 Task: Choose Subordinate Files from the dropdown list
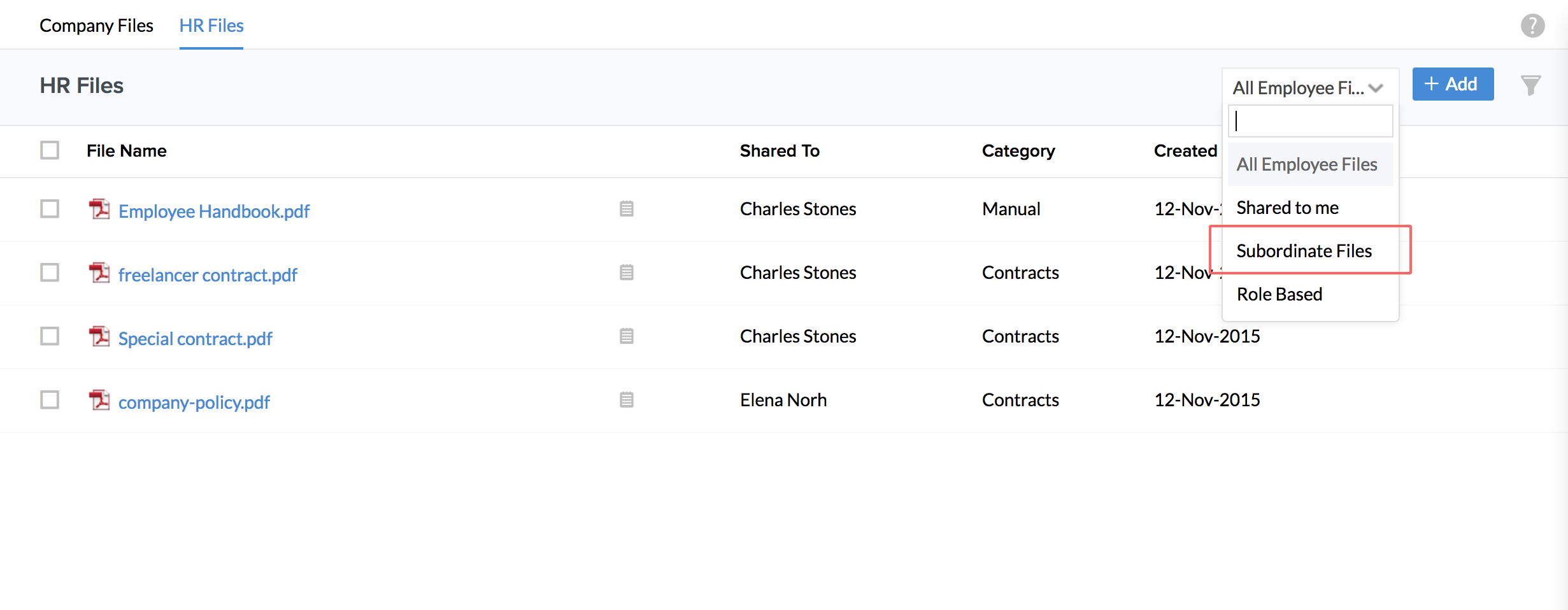point(1304,251)
